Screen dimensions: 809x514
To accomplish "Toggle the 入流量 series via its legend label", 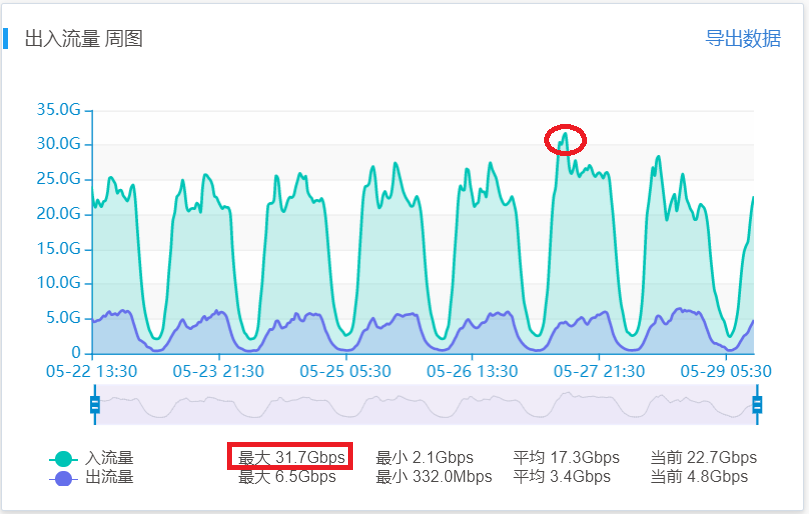I will (109, 458).
